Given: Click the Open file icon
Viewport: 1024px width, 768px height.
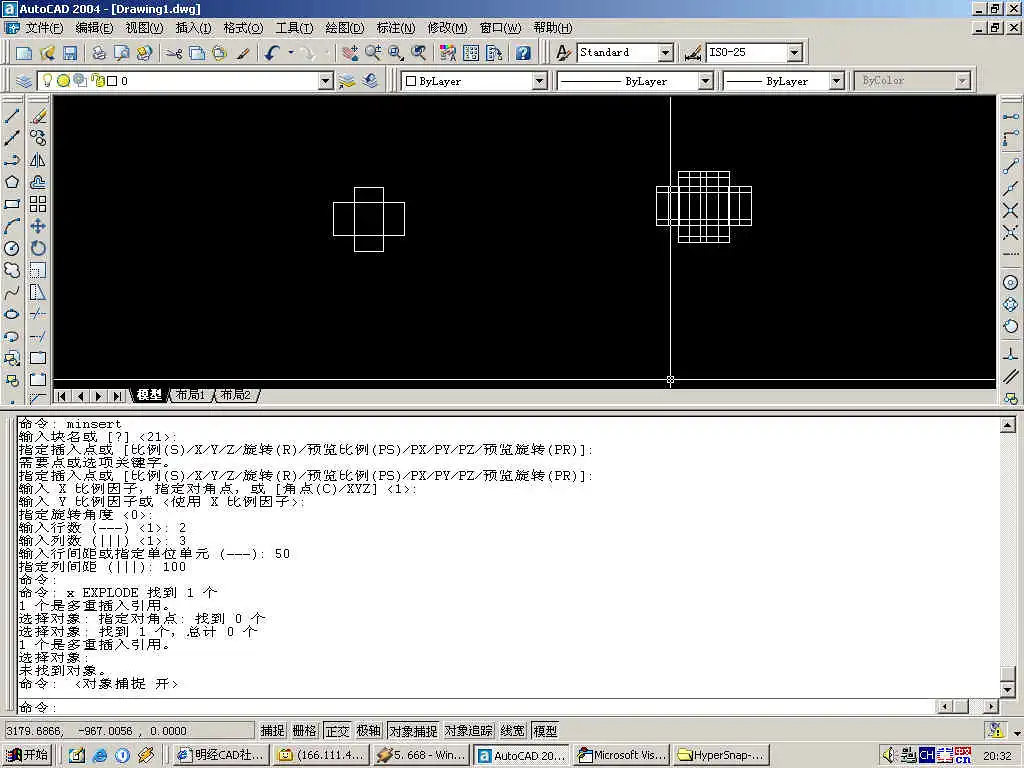Looking at the screenshot, I should coord(47,53).
